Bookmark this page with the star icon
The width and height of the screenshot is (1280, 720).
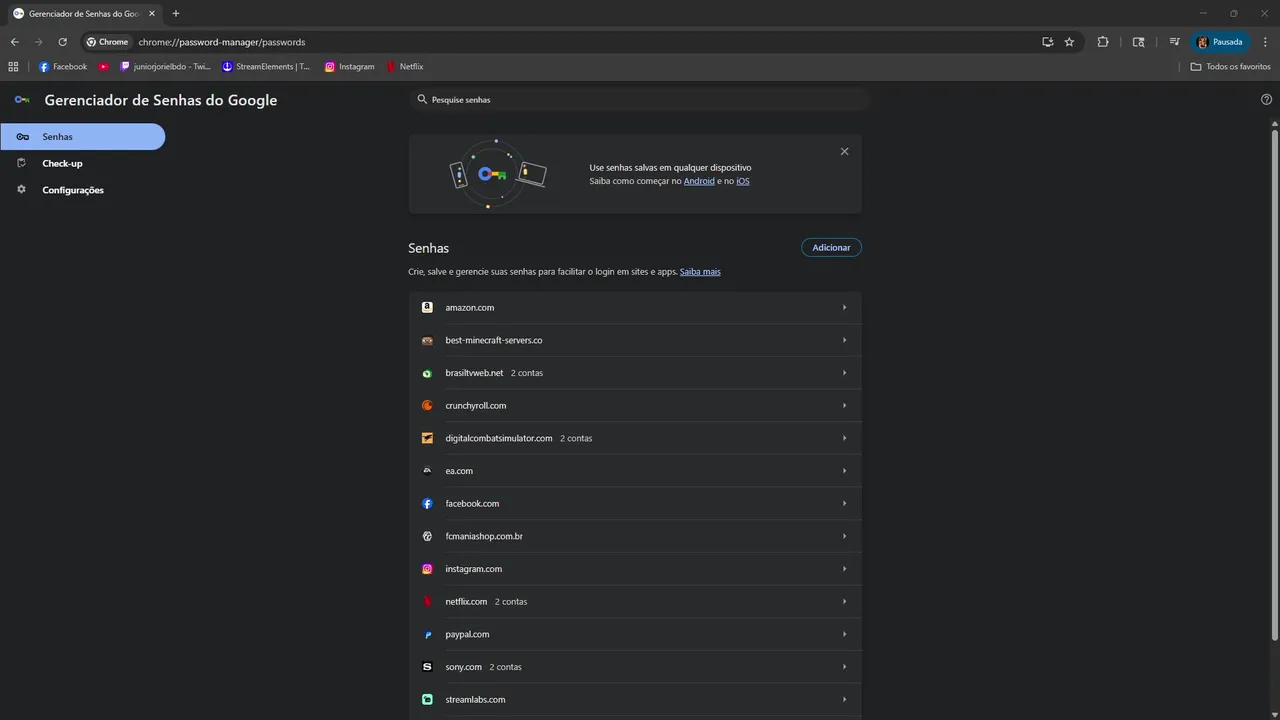[x=1069, y=42]
